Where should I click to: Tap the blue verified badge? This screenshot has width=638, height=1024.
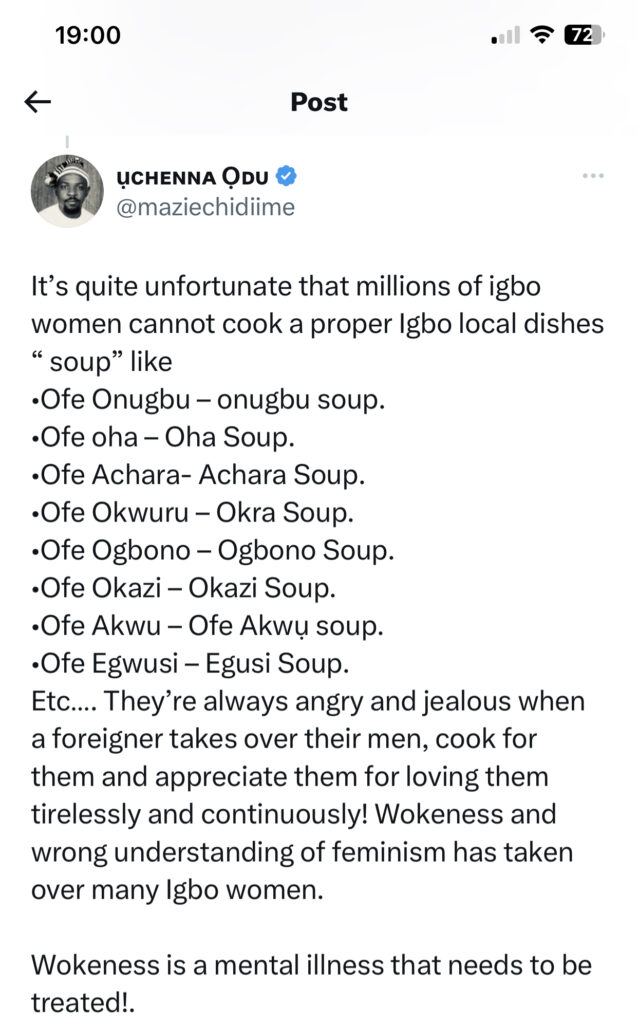(286, 178)
